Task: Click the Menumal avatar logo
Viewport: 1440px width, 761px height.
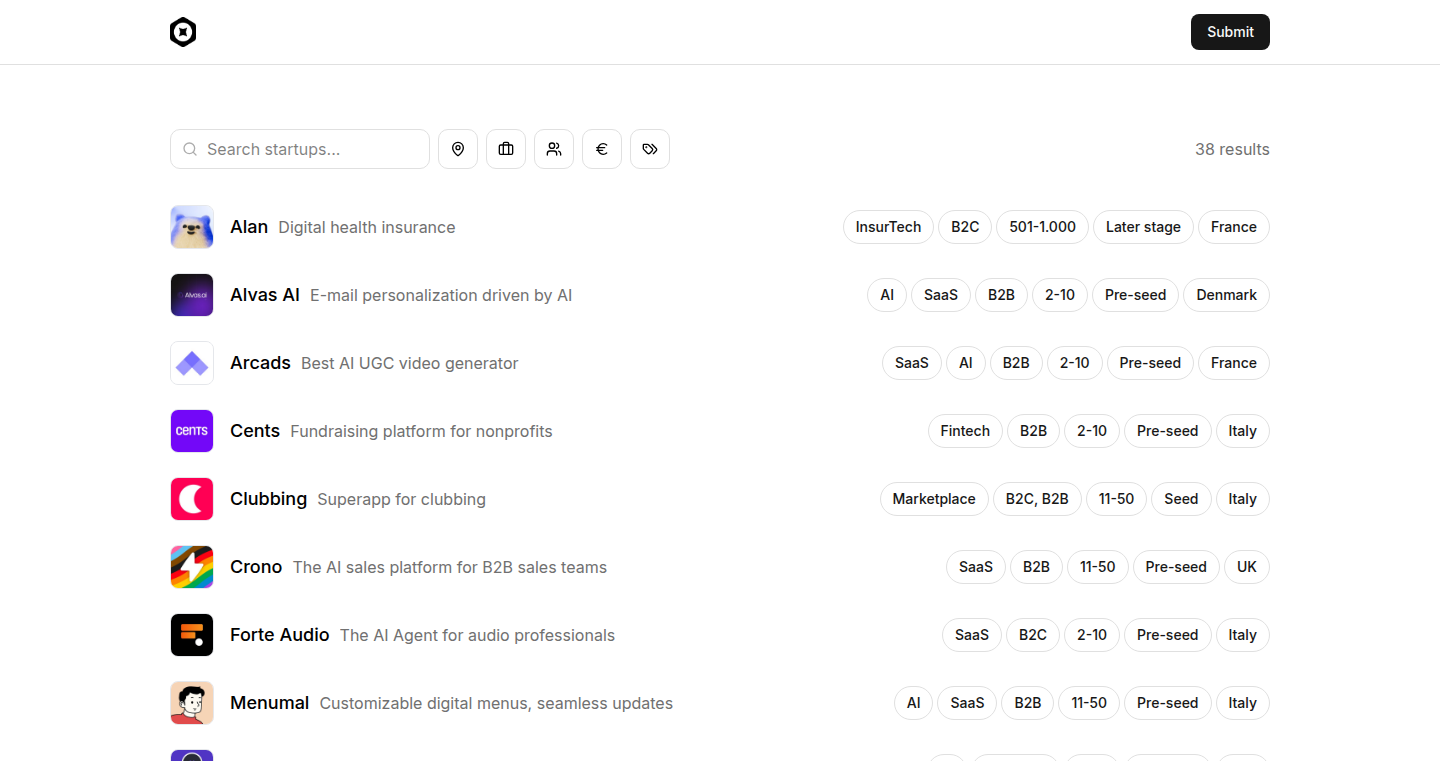Action: tap(192, 703)
